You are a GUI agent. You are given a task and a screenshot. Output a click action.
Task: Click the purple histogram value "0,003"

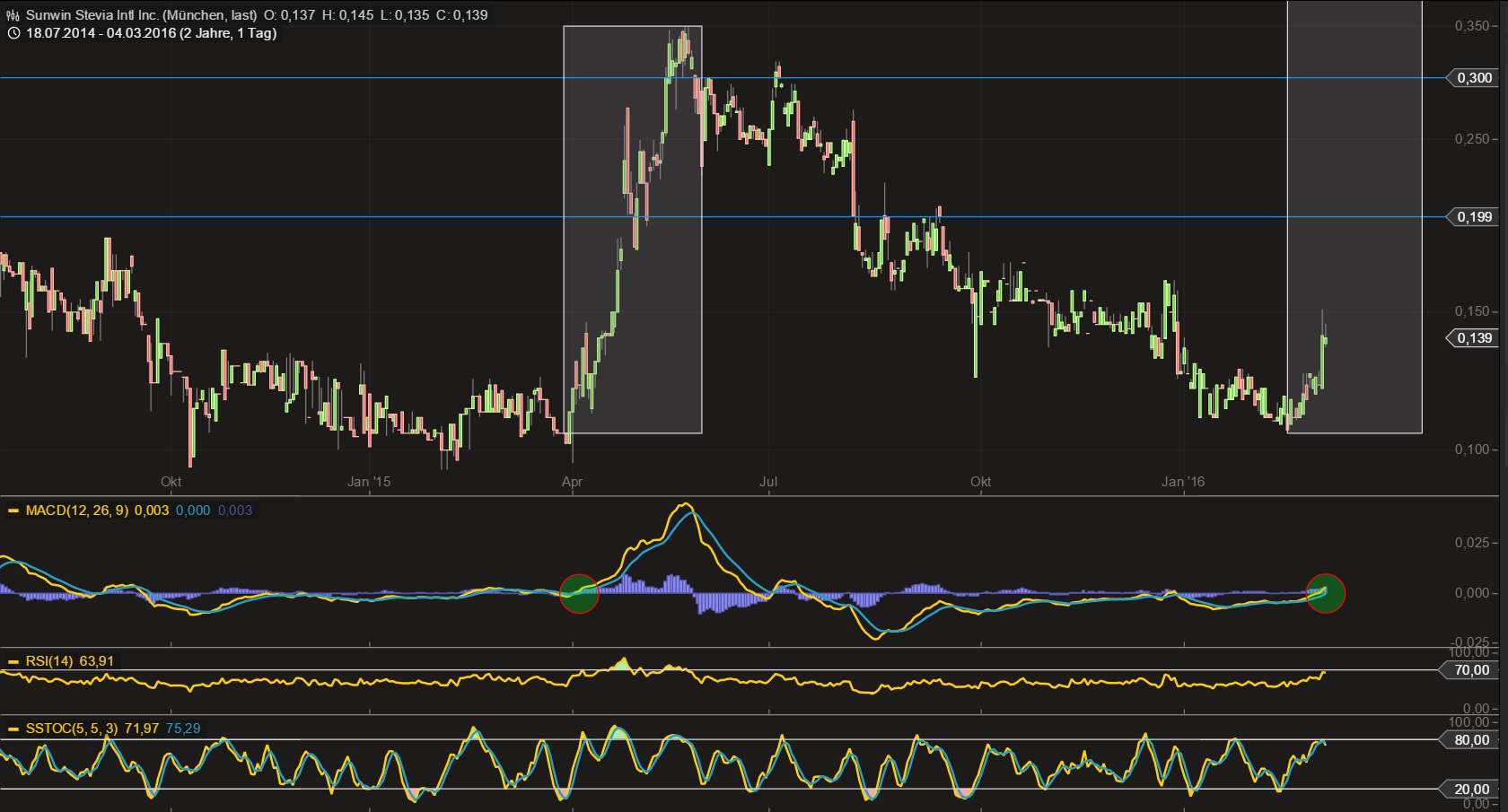(x=235, y=511)
